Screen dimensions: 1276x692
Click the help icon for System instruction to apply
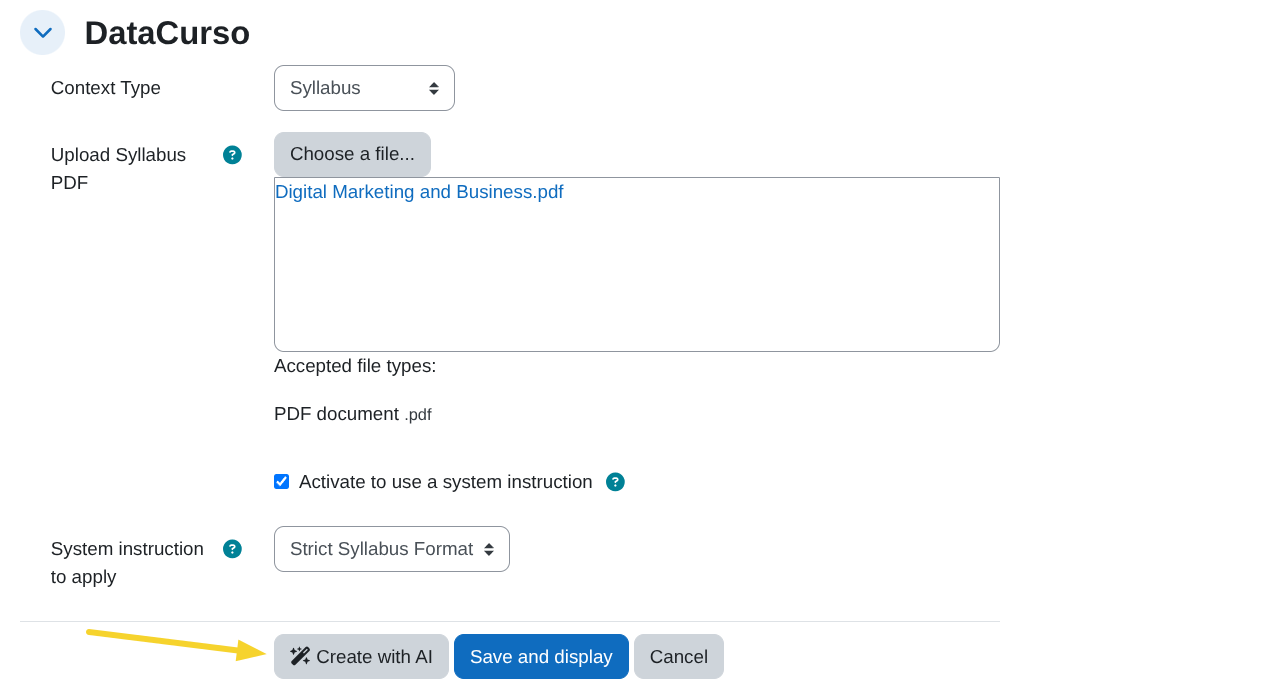click(x=232, y=549)
